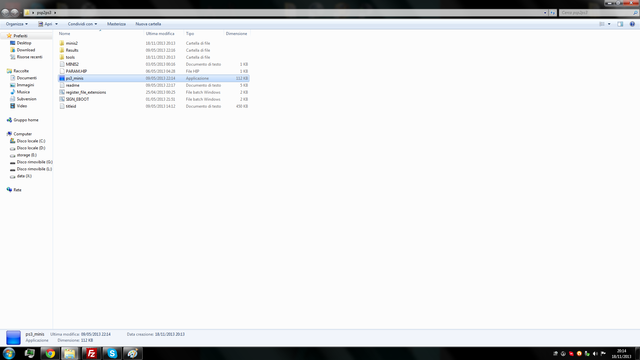Click the Forward navigation arrow
The width and height of the screenshot is (640, 360).
(x=15, y=13)
